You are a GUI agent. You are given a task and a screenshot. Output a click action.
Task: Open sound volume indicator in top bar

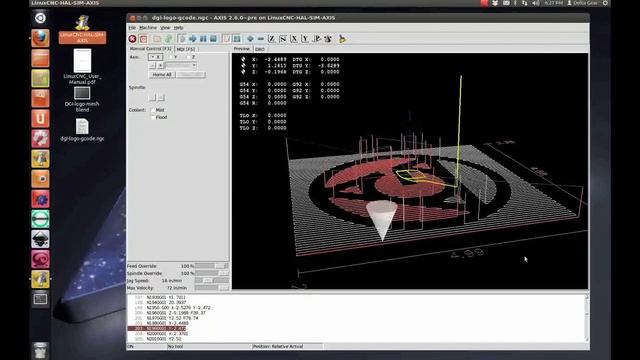click(x=536, y=3)
